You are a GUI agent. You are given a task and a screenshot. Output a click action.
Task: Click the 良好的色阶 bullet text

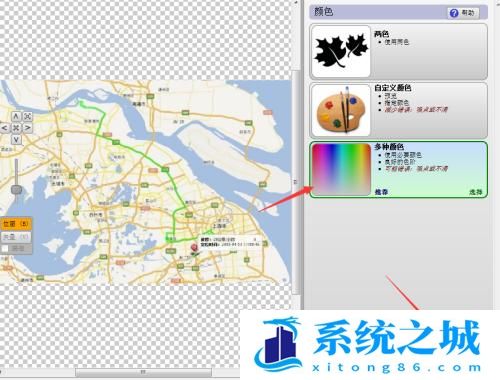tap(400, 162)
